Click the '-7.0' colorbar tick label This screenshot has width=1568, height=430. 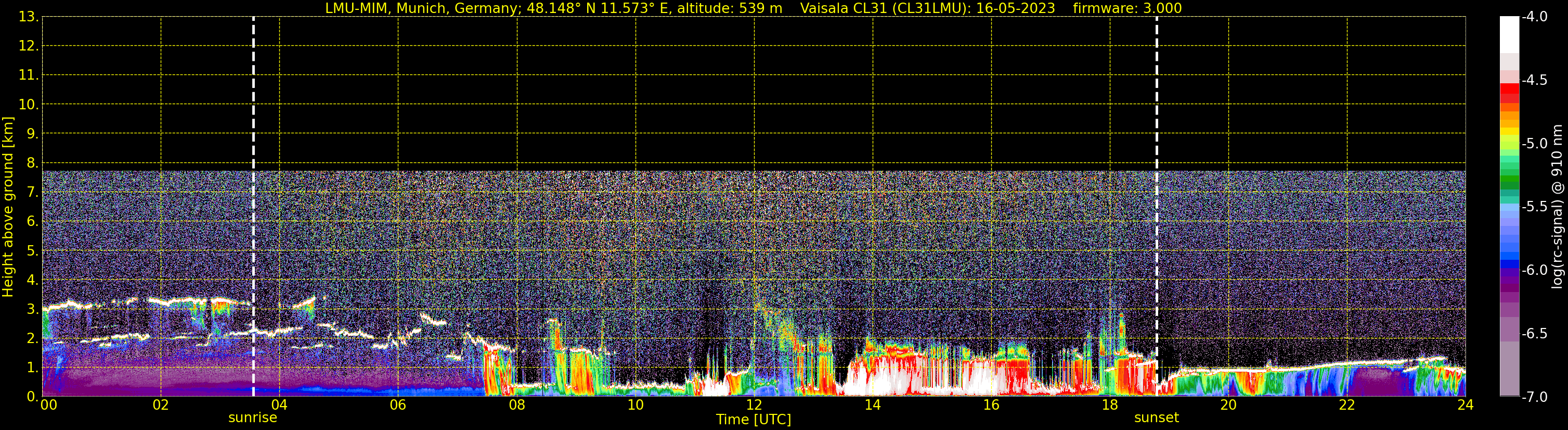click(x=1534, y=397)
